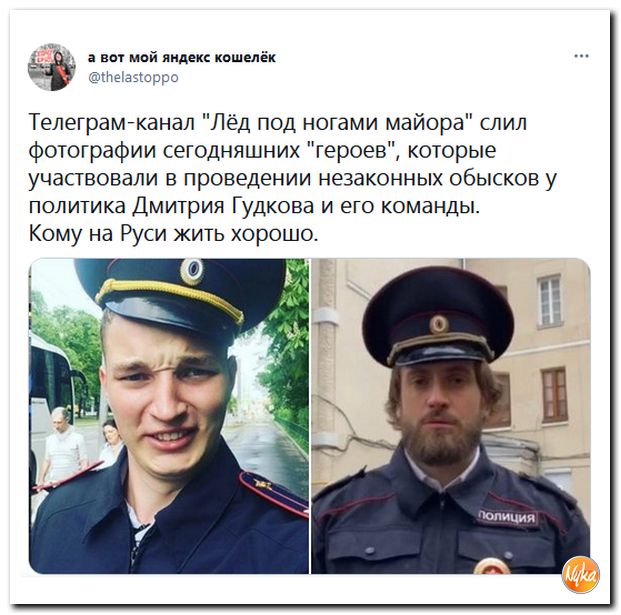This screenshot has height=615, width=621.
Task: Click the «полиция» chest patch
Action: (x=508, y=517)
